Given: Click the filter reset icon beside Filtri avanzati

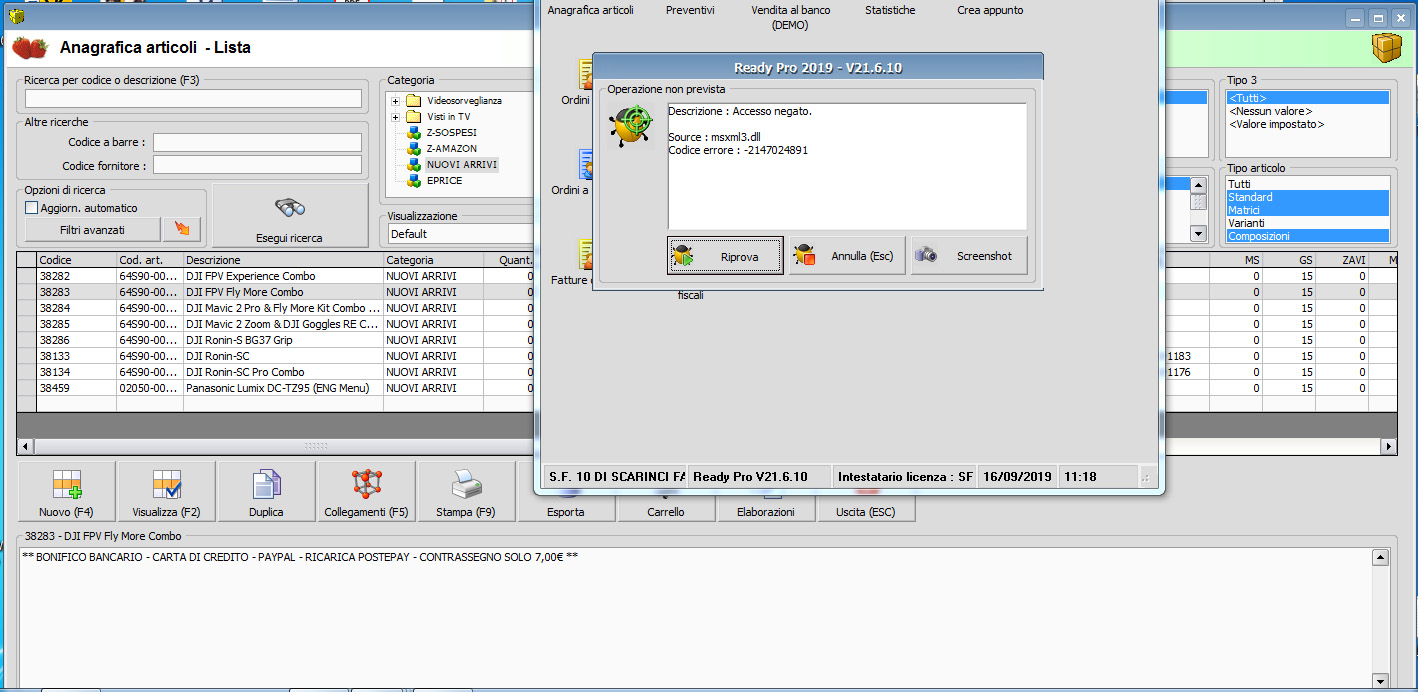Looking at the screenshot, I should tap(182, 230).
